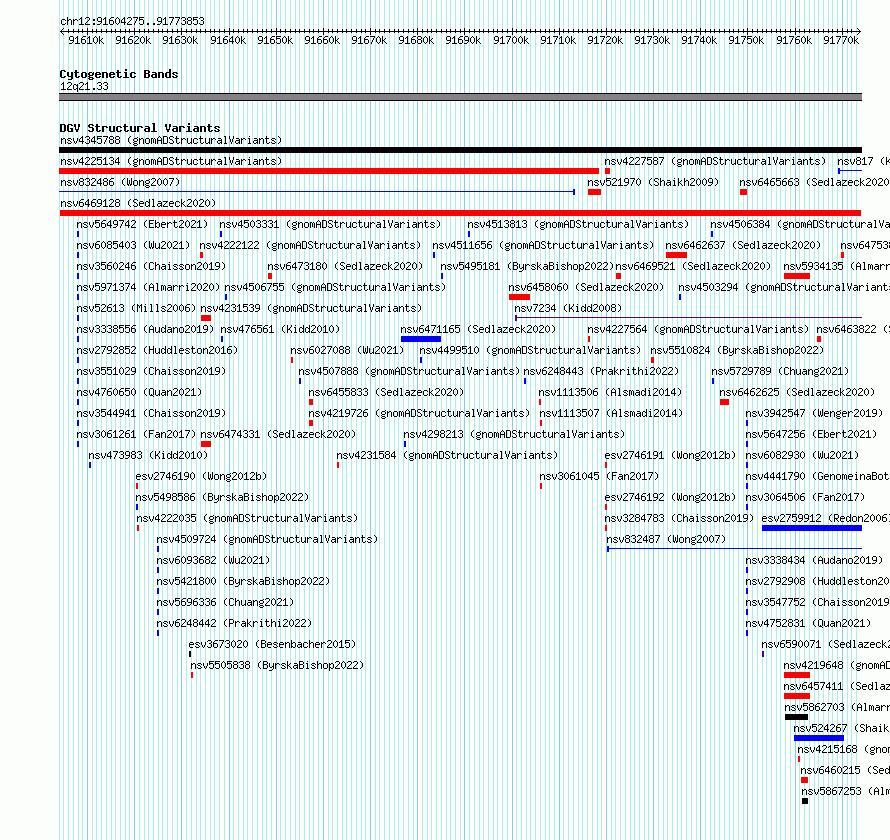This screenshot has height=840, width=890.
Task: Open nsv476561 (Kidd2010) label
Action: pos(280,329)
